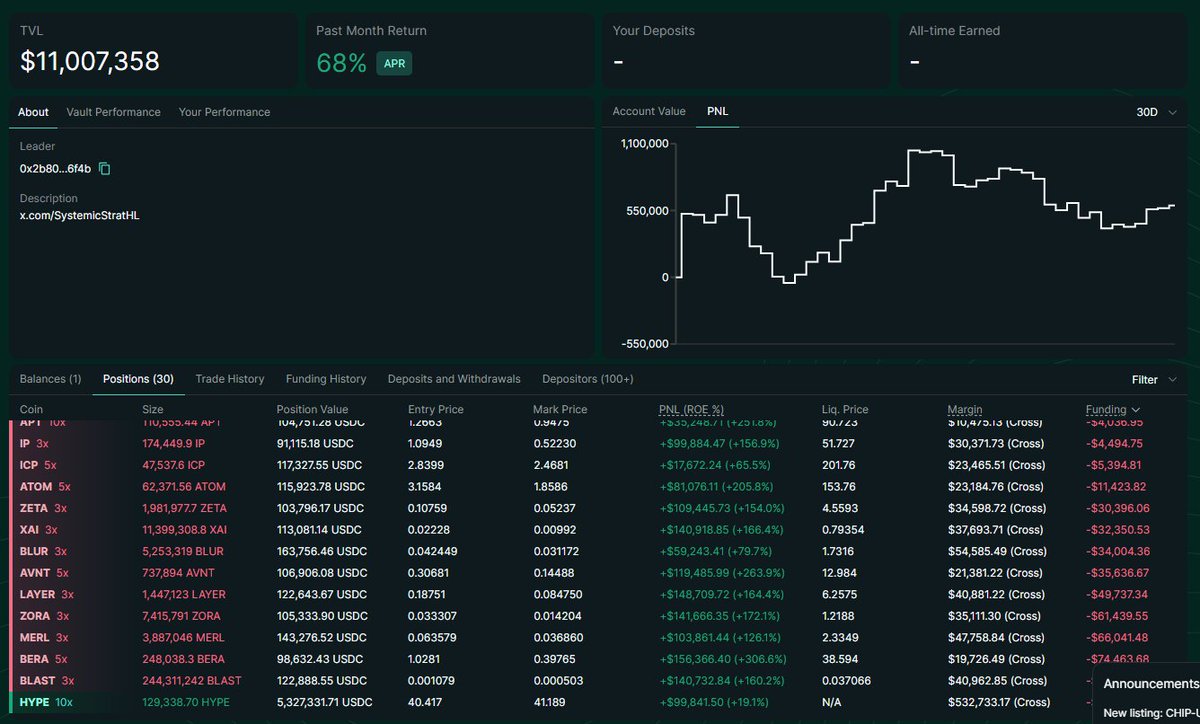Expand the Filter dropdown
The image size is (1200, 724).
[1154, 380]
